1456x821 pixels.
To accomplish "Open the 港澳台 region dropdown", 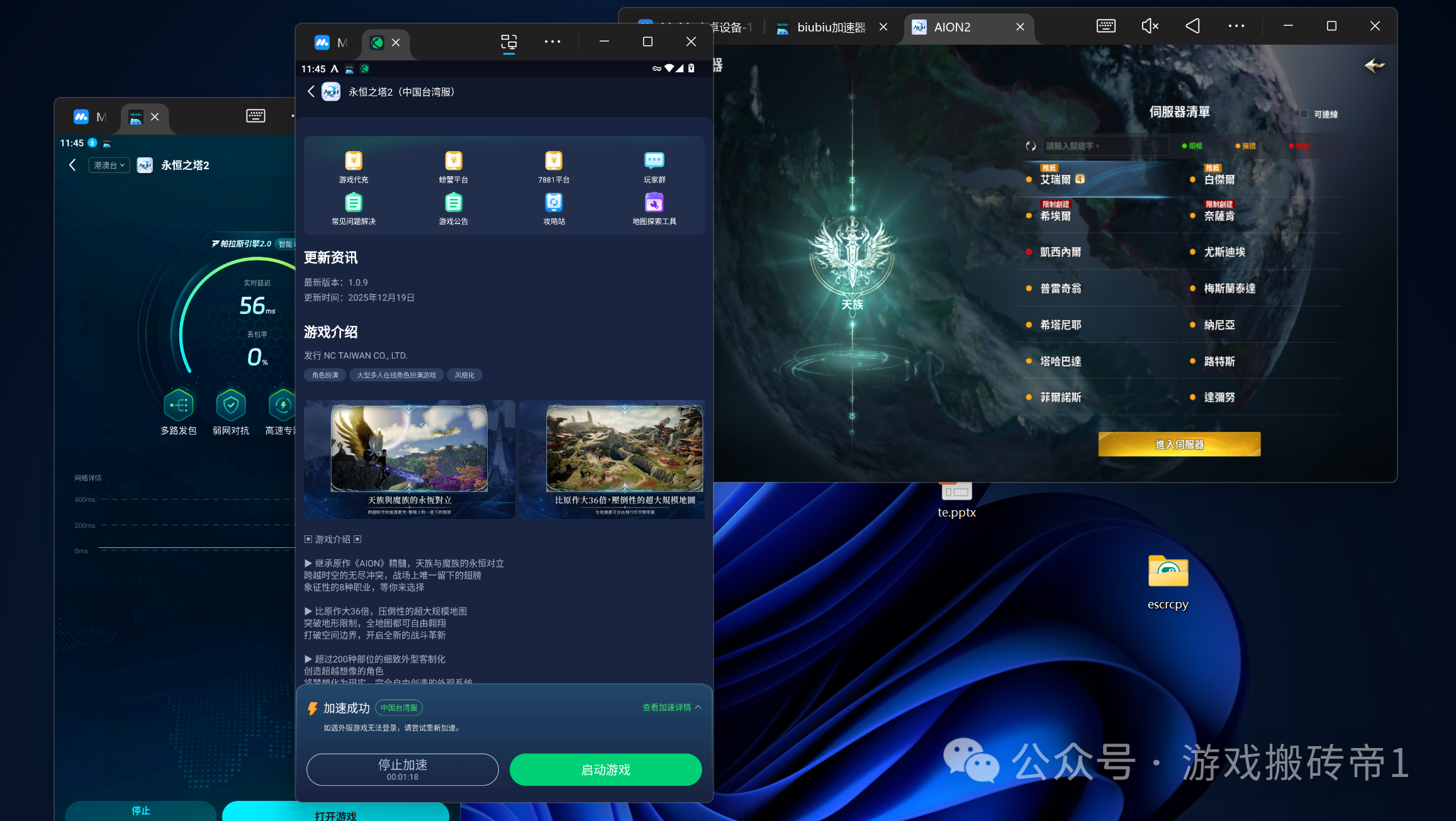I will (109, 165).
